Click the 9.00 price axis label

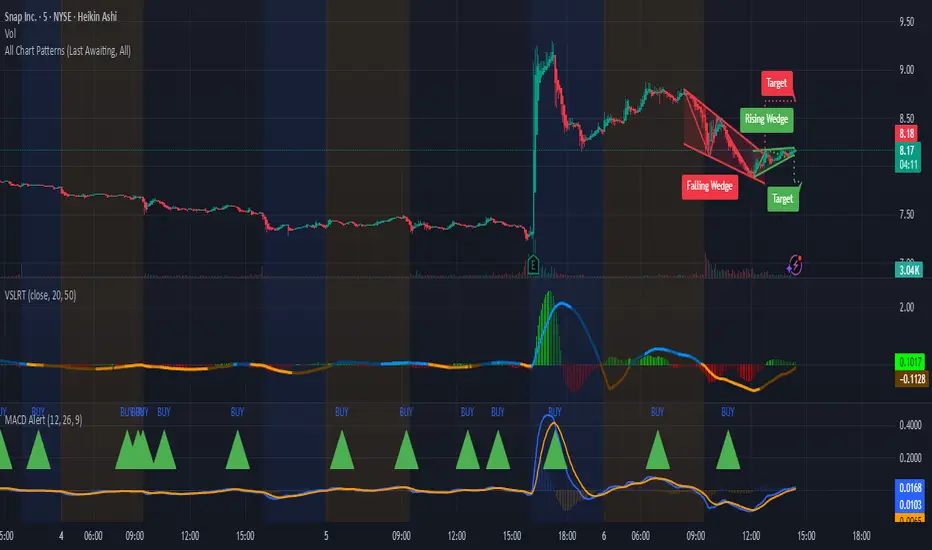(906, 70)
